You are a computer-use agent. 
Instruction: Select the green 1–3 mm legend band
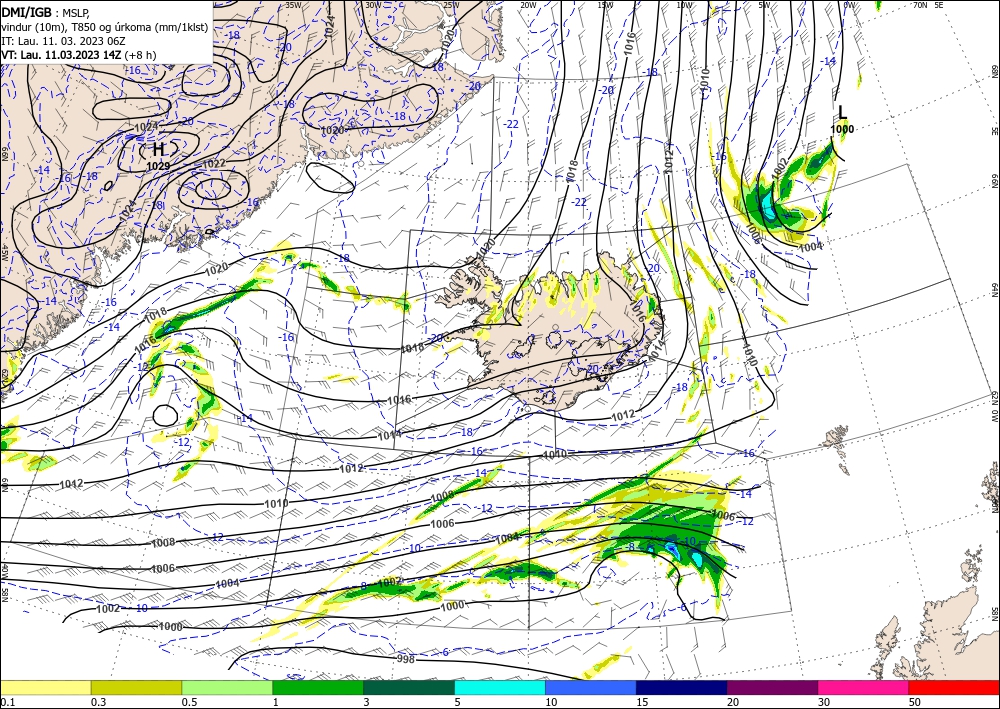pos(318,687)
